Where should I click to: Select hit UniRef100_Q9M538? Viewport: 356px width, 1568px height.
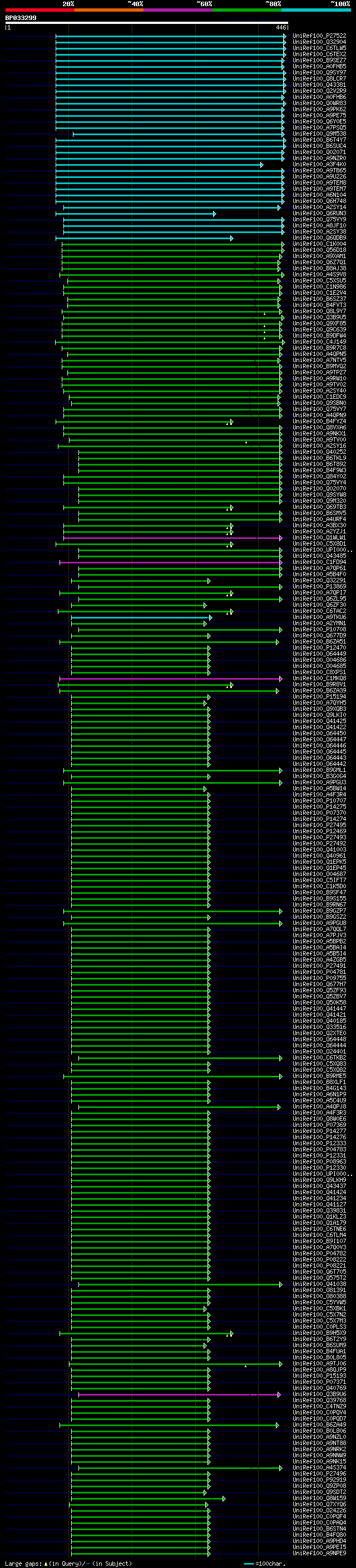[x=319, y=134]
